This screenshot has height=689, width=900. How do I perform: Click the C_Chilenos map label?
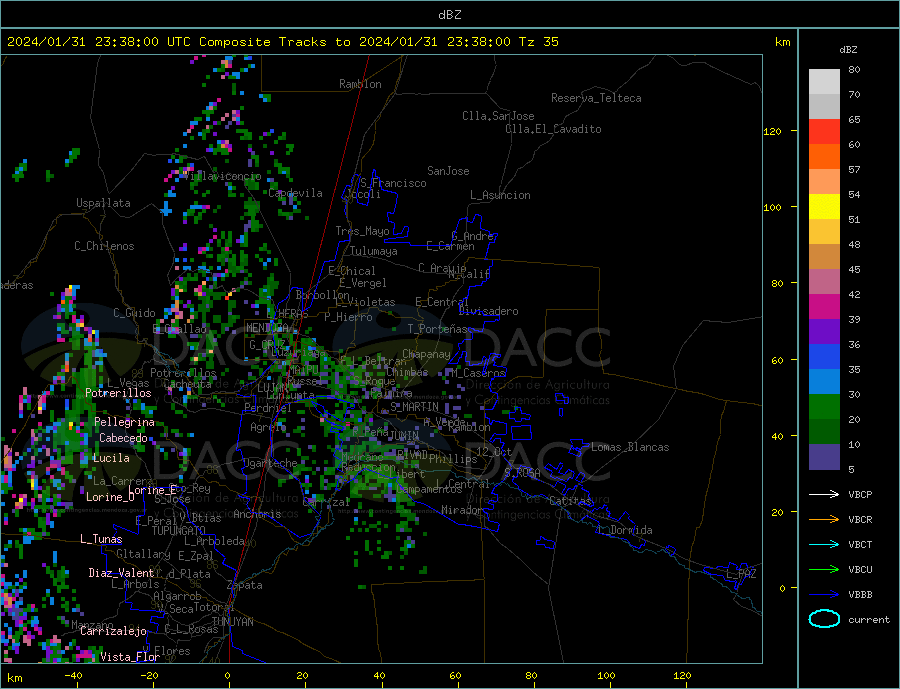click(x=104, y=246)
